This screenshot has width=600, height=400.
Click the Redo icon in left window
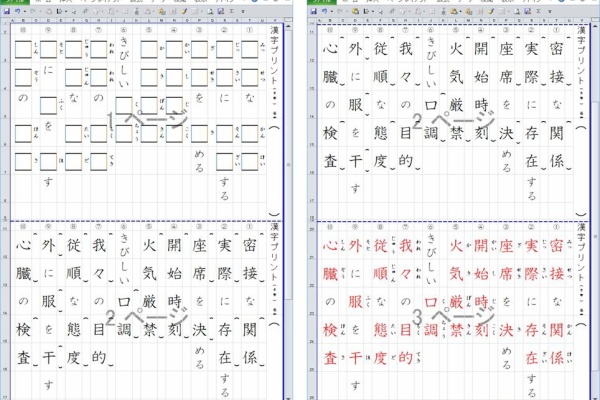(32, 11)
